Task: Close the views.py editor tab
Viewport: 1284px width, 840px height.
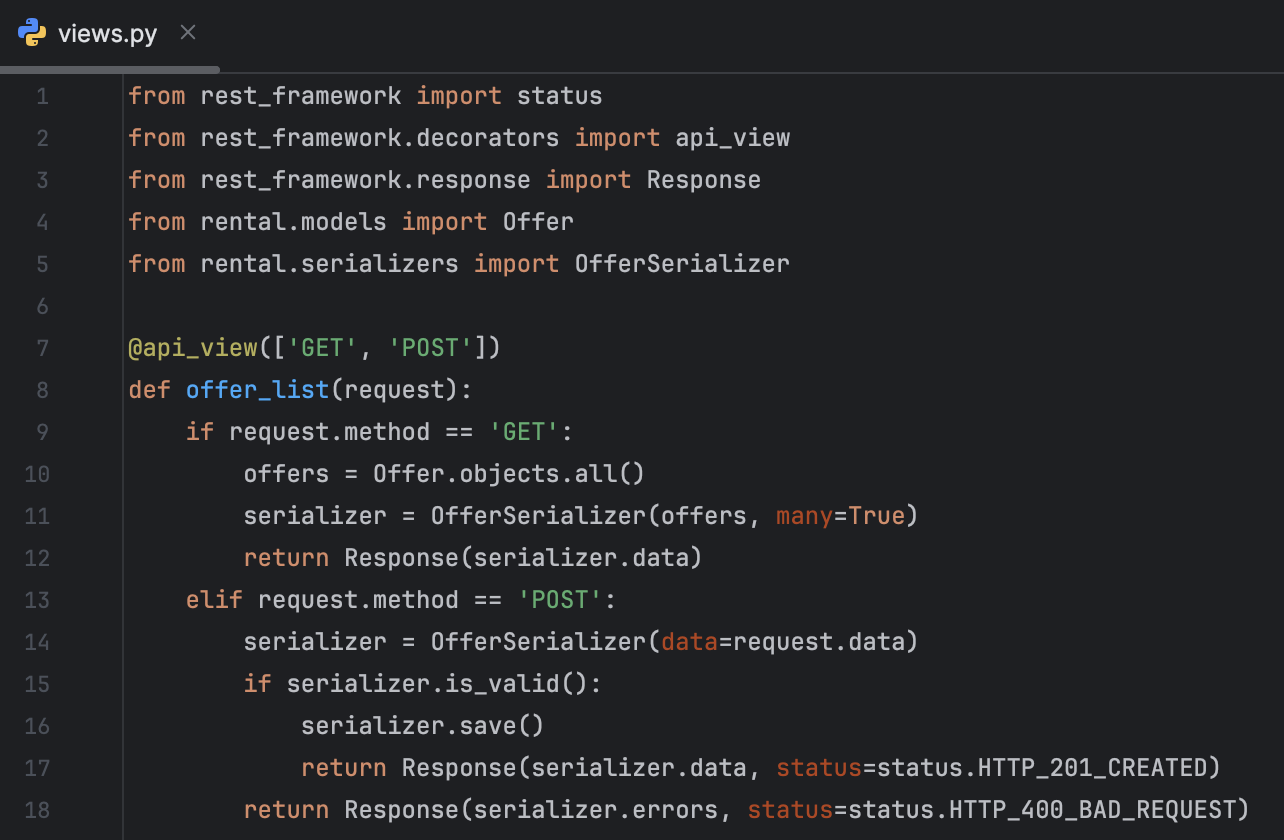Action: point(187,31)
